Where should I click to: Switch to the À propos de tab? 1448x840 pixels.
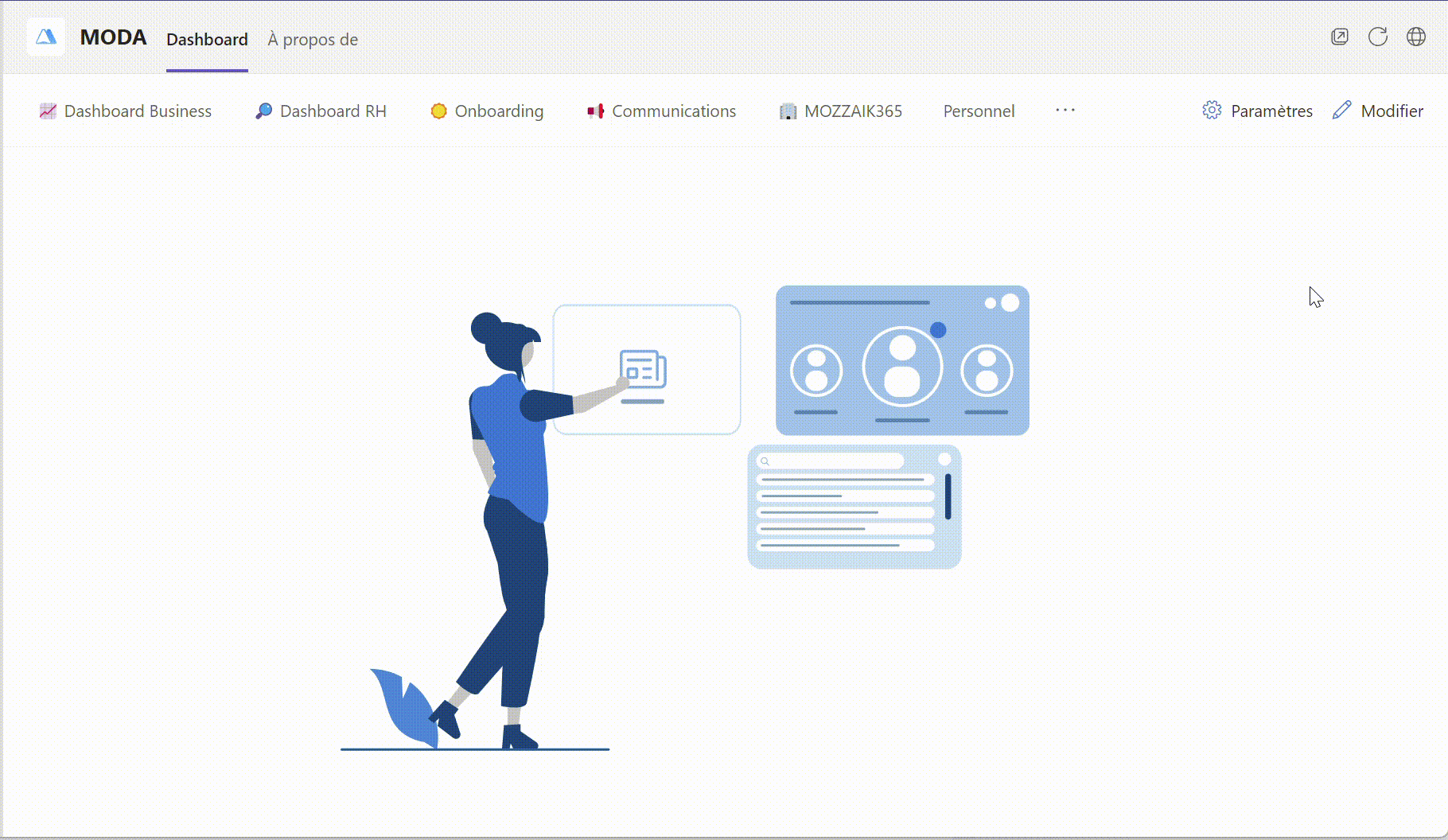pos(313,39)
